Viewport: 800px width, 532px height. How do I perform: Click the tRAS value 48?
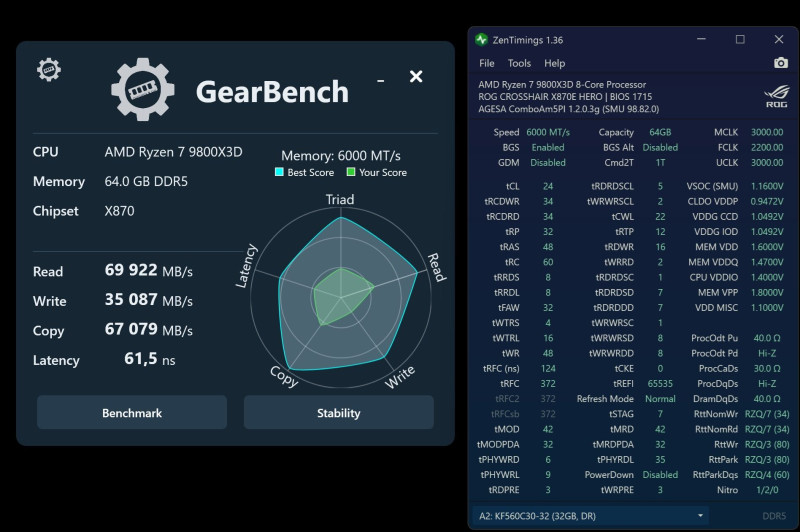coord(548,247)
